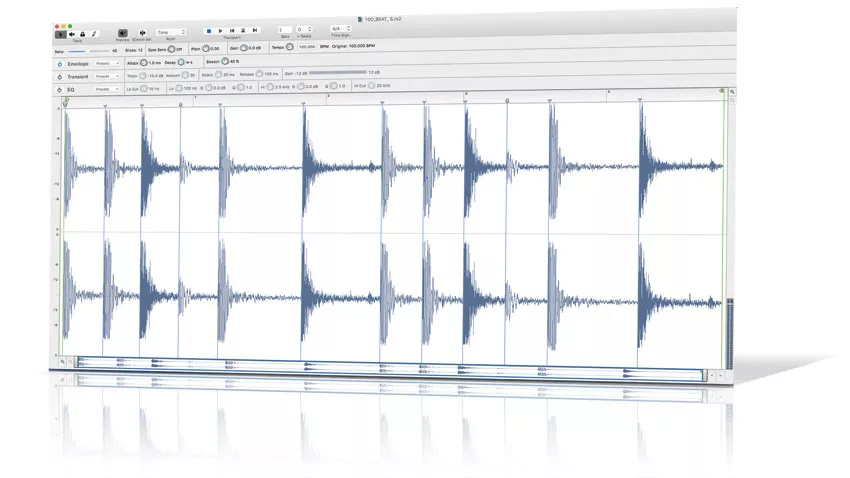The image size is (850, 478).
Task: Select the mute slice speaker tool
Action: 71,33
